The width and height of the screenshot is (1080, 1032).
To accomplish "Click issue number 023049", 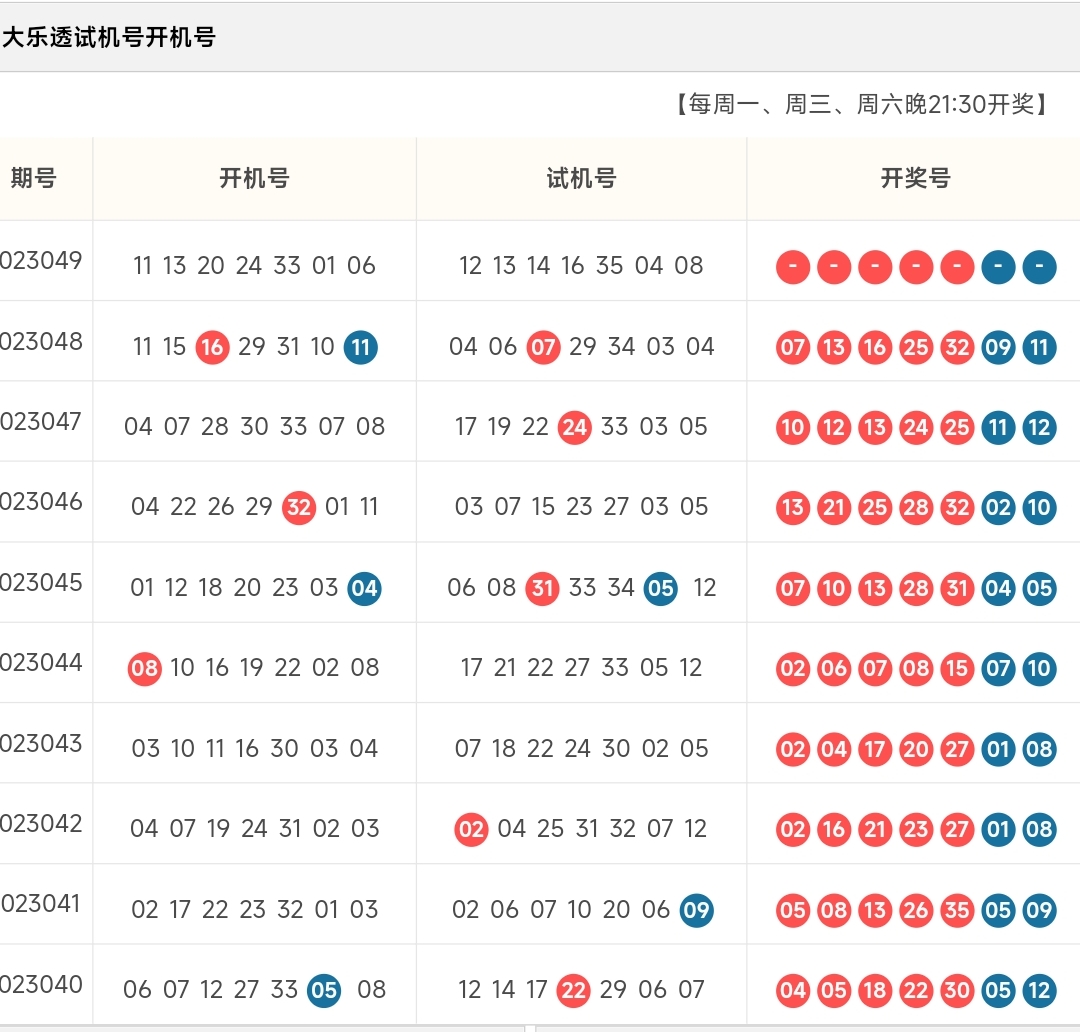I will click(41, 261).
